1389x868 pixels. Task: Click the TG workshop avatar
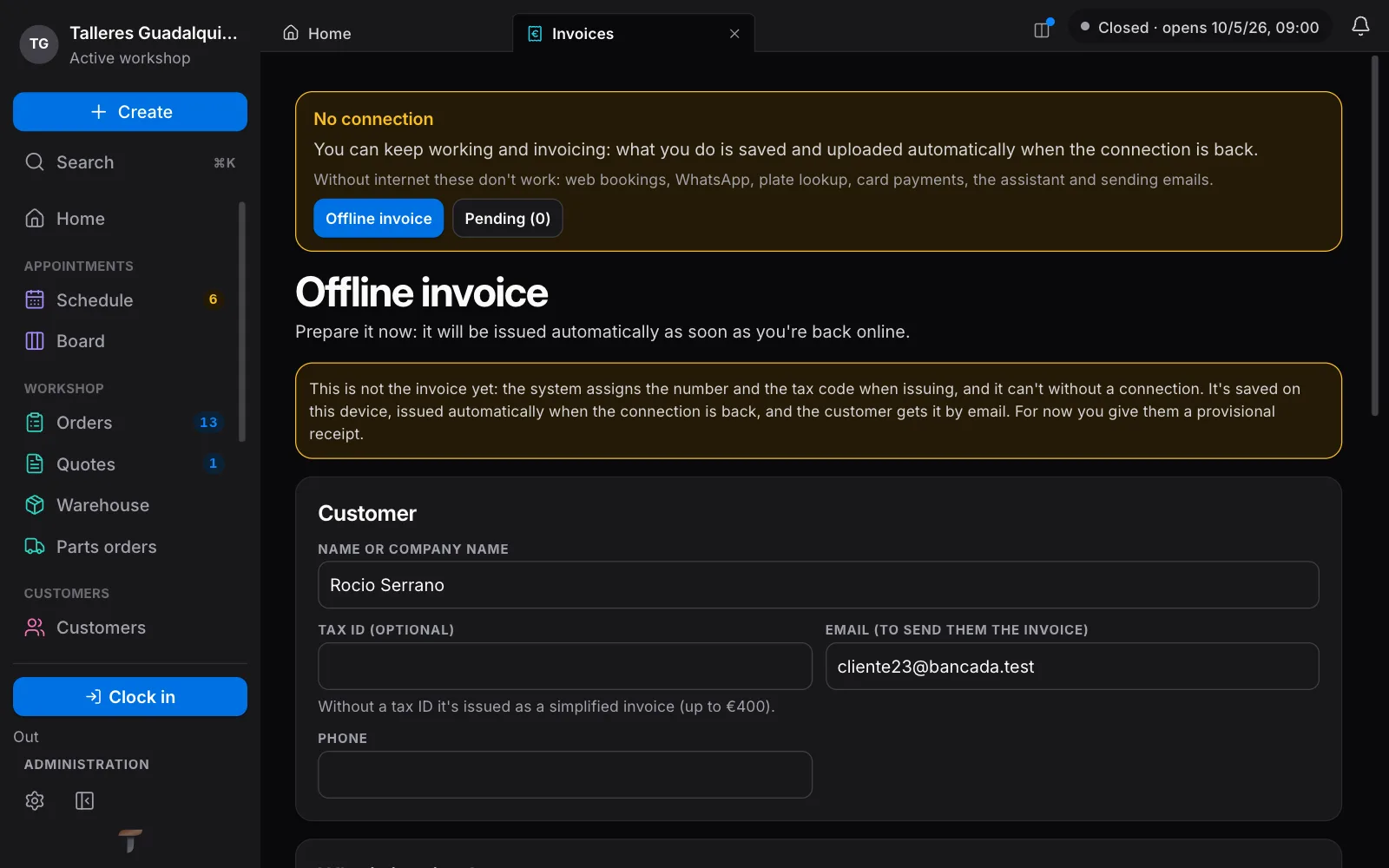click(39, 44)
